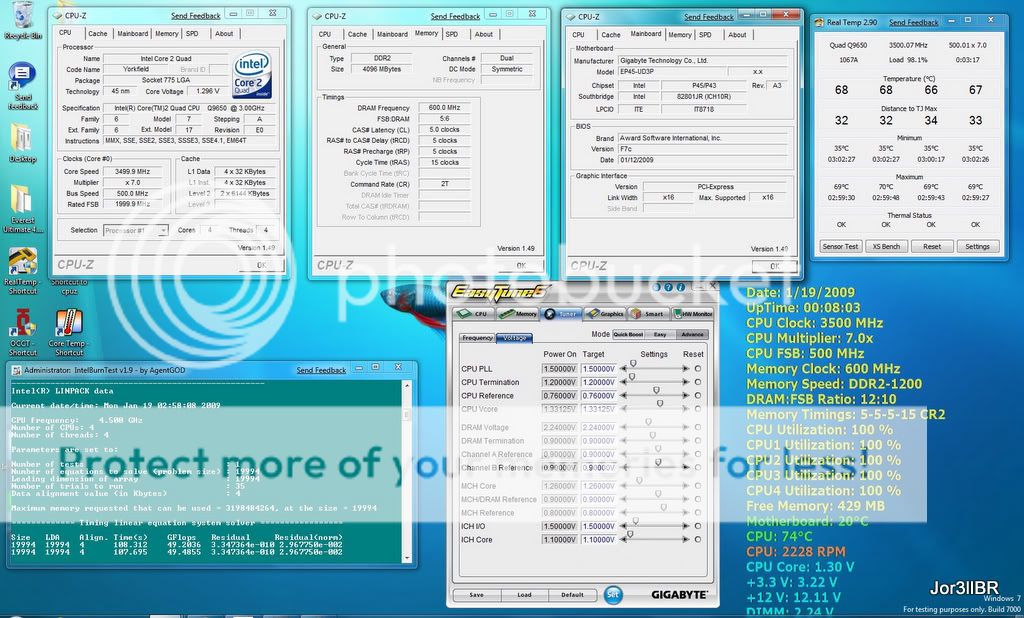
Task: Click Save in EasyTune6
Action: coord(477,594)
